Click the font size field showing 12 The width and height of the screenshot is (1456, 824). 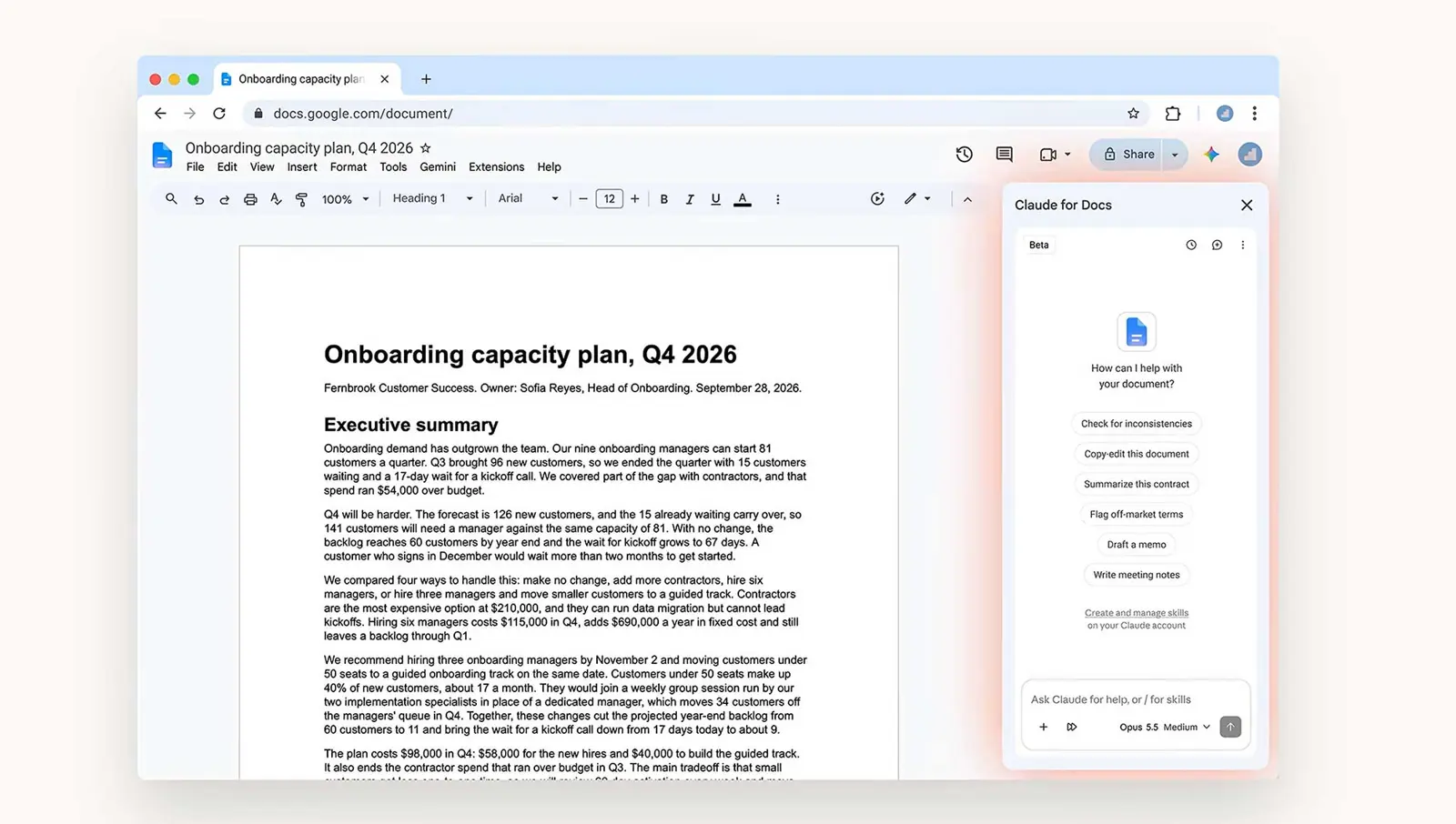(609, 199)
